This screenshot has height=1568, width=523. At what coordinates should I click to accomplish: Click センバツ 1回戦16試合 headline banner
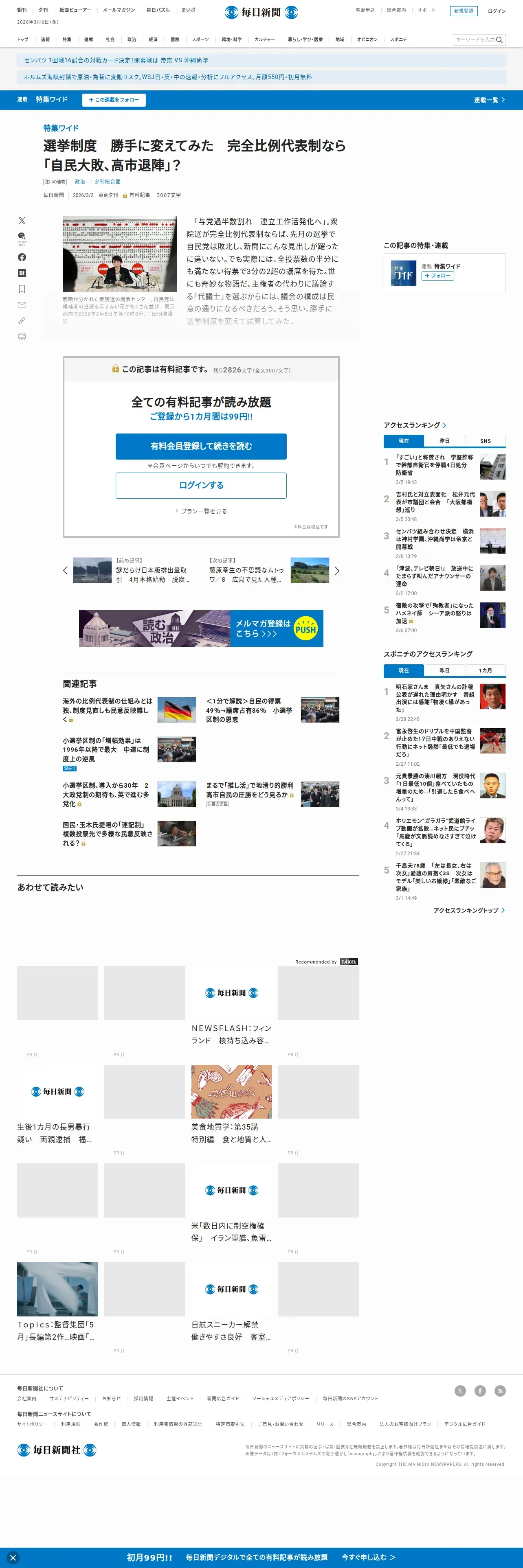click(261, 60)
